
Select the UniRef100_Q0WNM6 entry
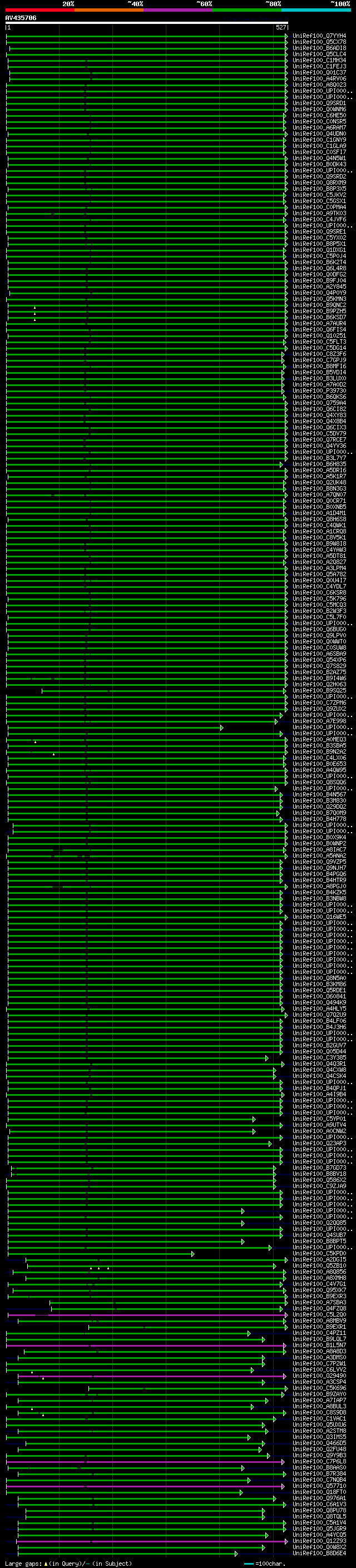tap(319, 110)
